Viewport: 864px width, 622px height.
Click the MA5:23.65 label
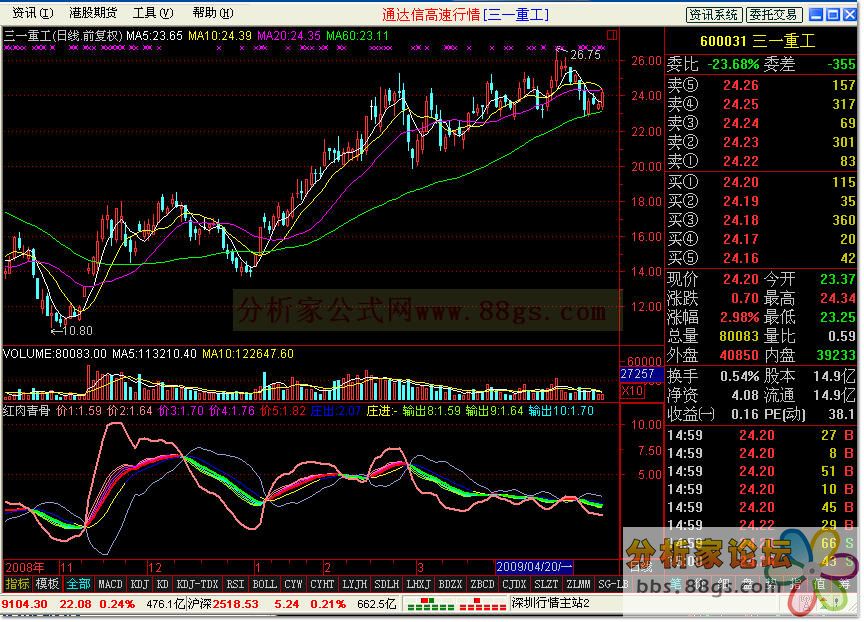tap(154, 36)
